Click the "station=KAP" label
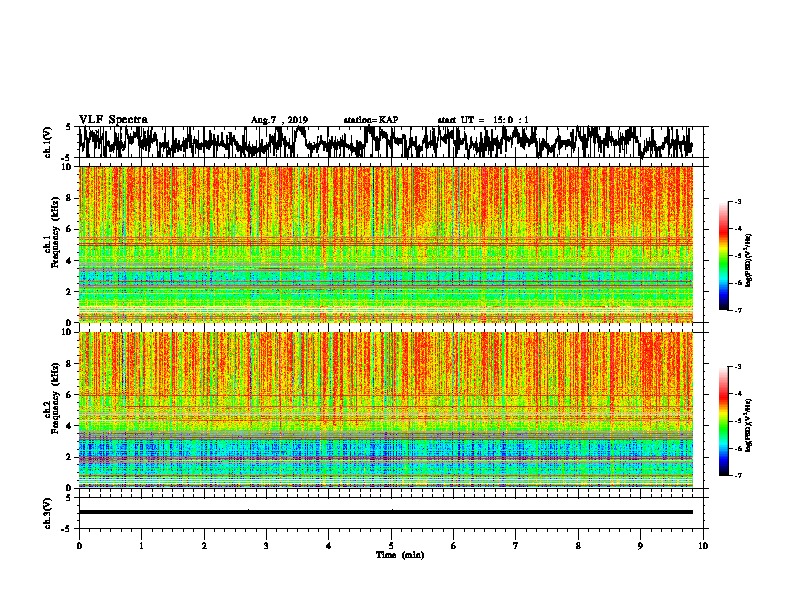 (x=371, y=120)
